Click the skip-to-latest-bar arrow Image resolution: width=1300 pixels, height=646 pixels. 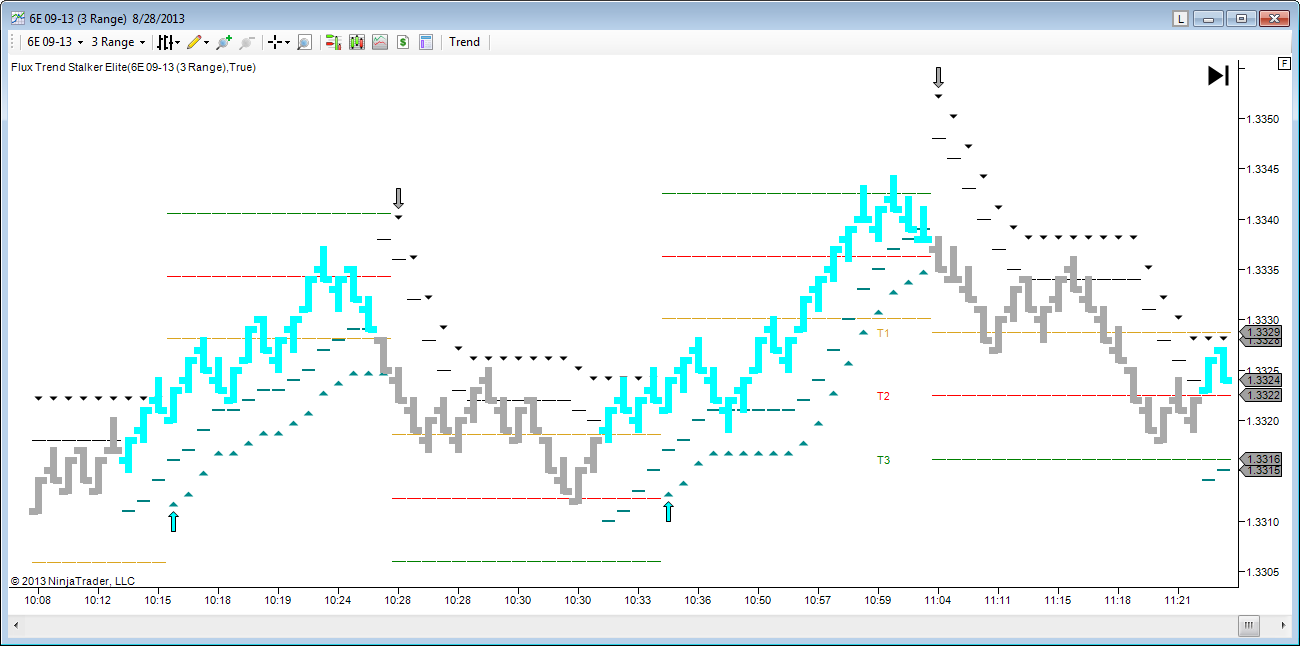1218,75
